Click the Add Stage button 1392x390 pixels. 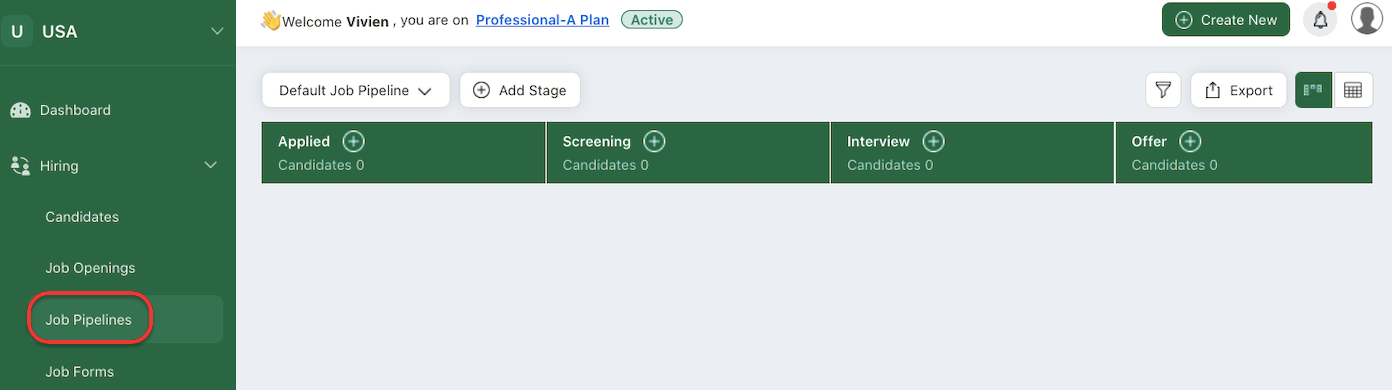tap(520, 90)
